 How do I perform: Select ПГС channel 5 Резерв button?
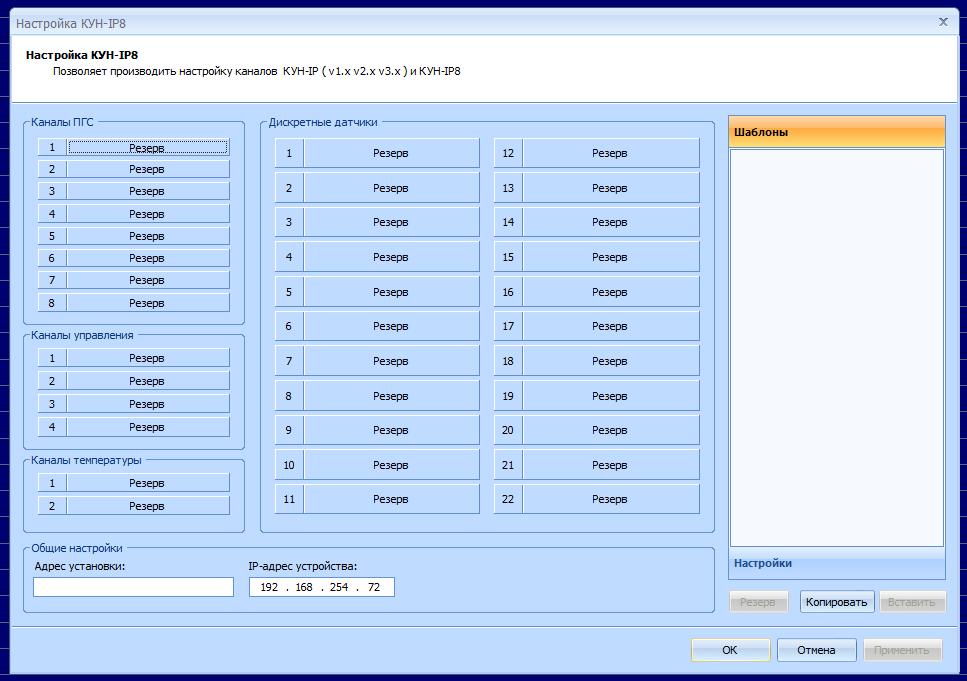coord(147,236)
